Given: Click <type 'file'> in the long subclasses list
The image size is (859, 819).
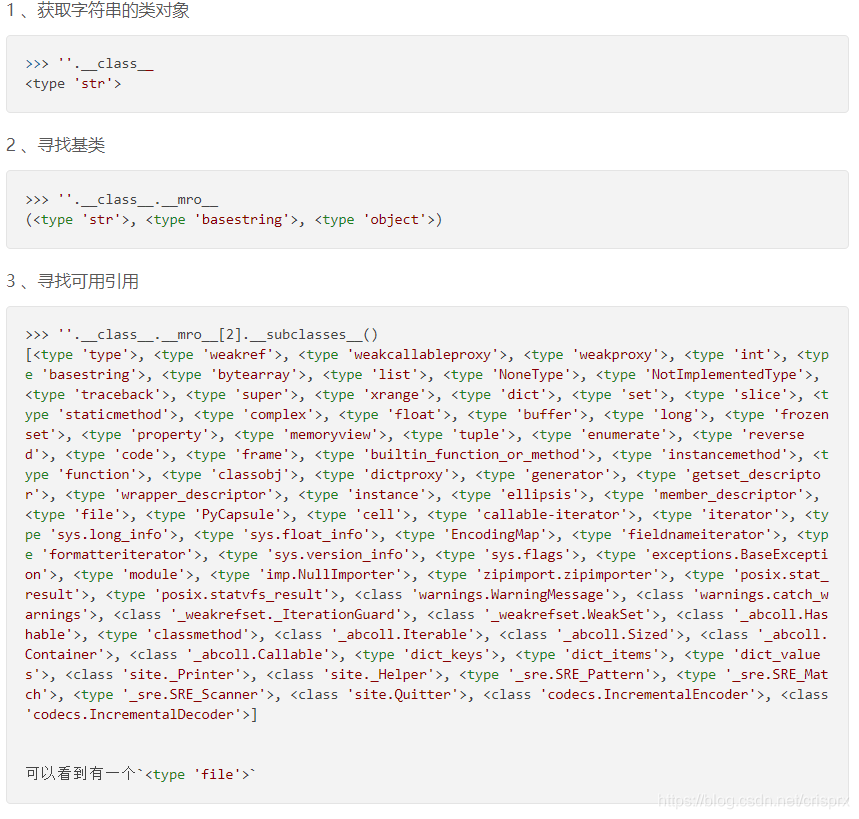Looking at the screenshot, I should click(x=77, y=514).
